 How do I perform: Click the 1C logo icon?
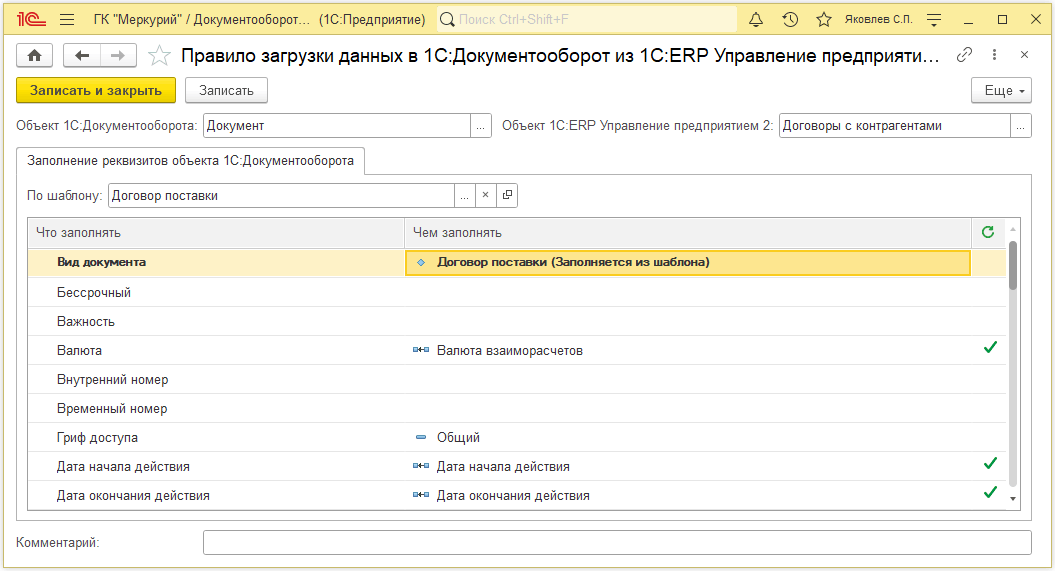click(31, 20)
